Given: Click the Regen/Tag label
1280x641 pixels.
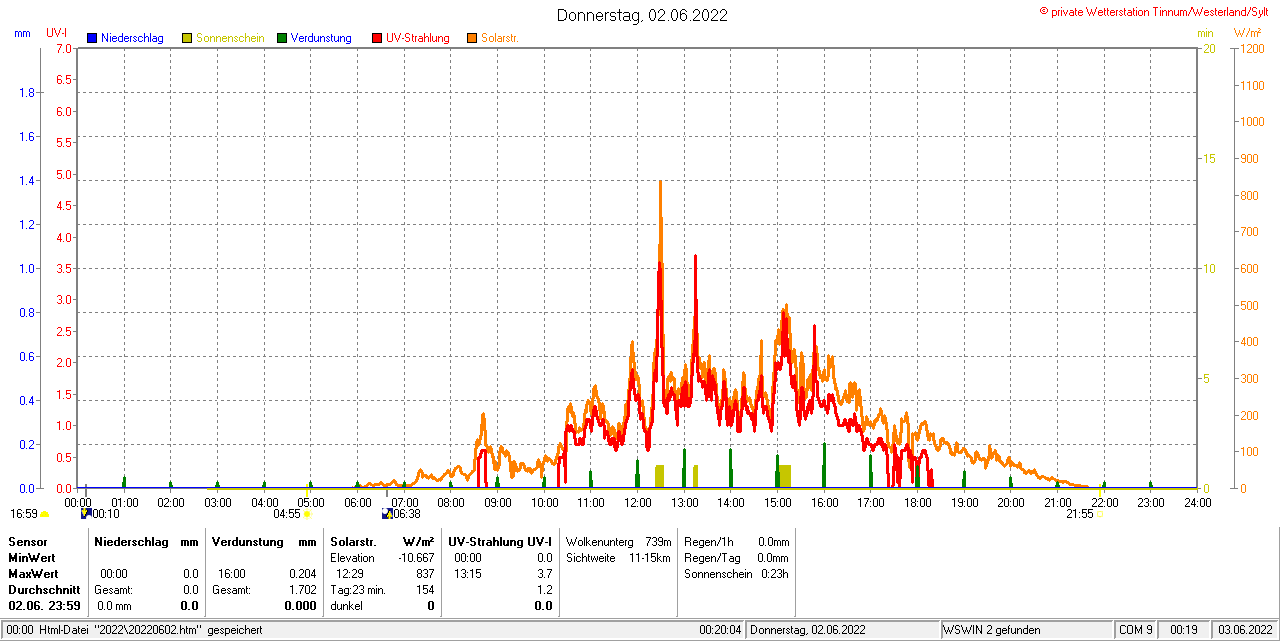Looking at the screenshot, I should 711,558.
